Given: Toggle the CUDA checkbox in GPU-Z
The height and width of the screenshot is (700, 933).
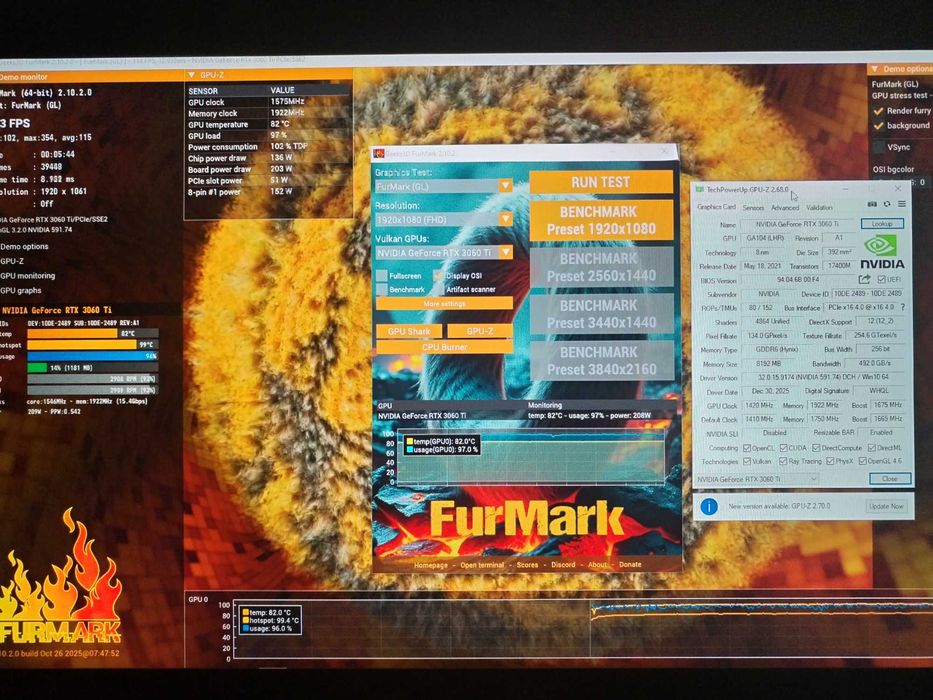Looking at the screenshot, I should pyautogui.click(x=784, y=448).
